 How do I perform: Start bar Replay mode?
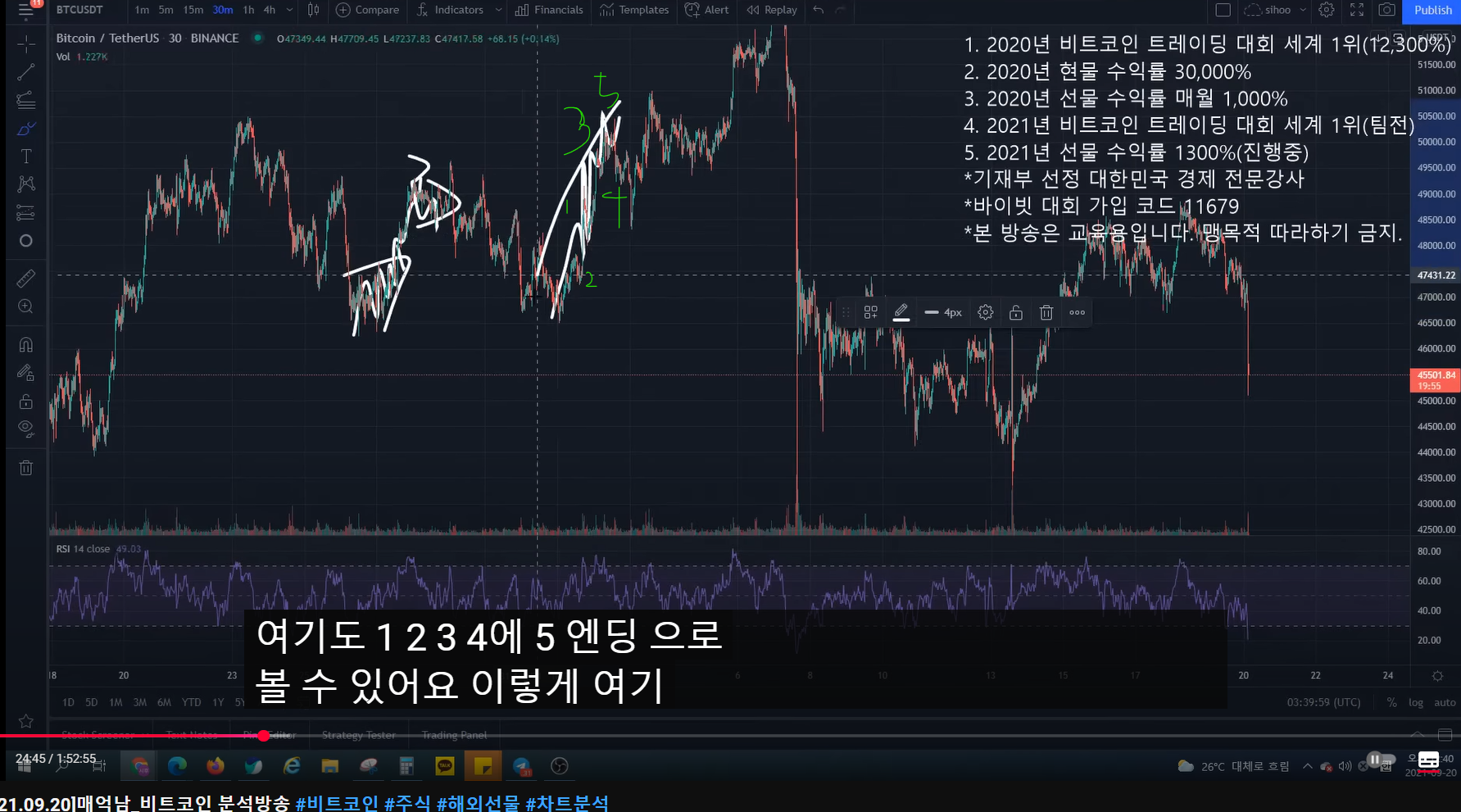coord(772,10)
